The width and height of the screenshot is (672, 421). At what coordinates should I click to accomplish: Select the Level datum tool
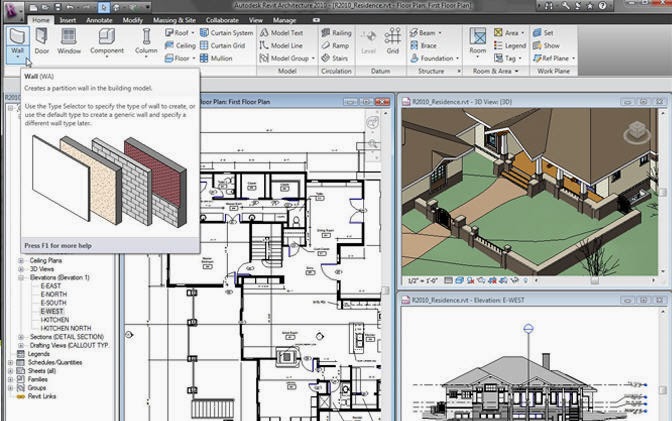368,42
